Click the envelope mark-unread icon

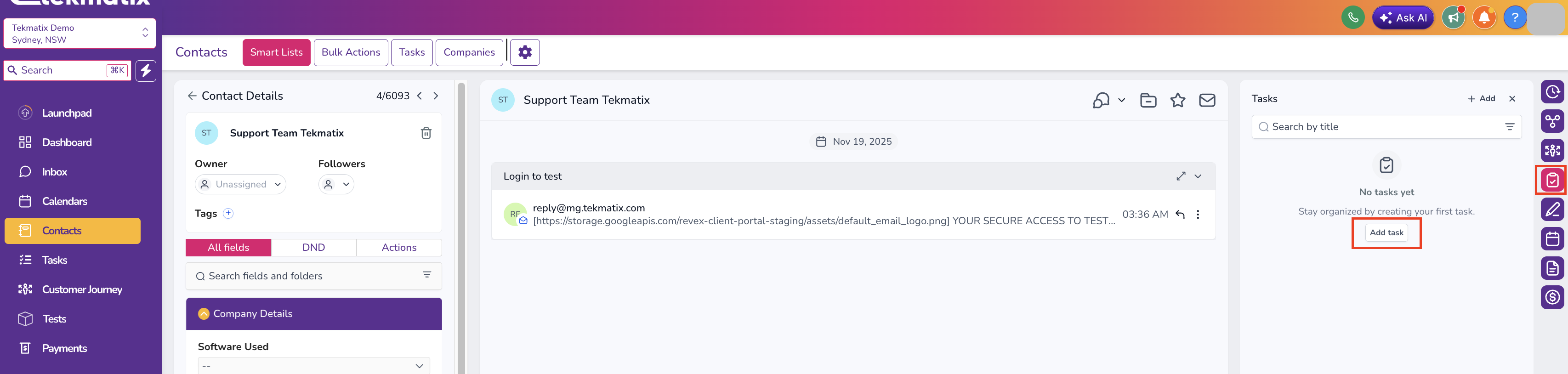coord(1207,100)
